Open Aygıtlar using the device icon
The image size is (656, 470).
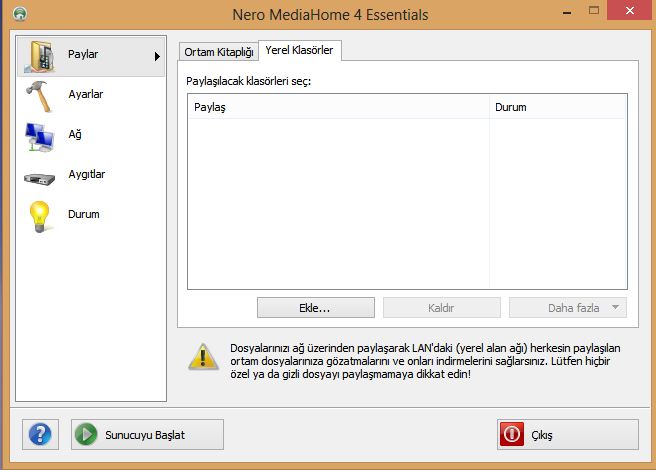[40, 176]
